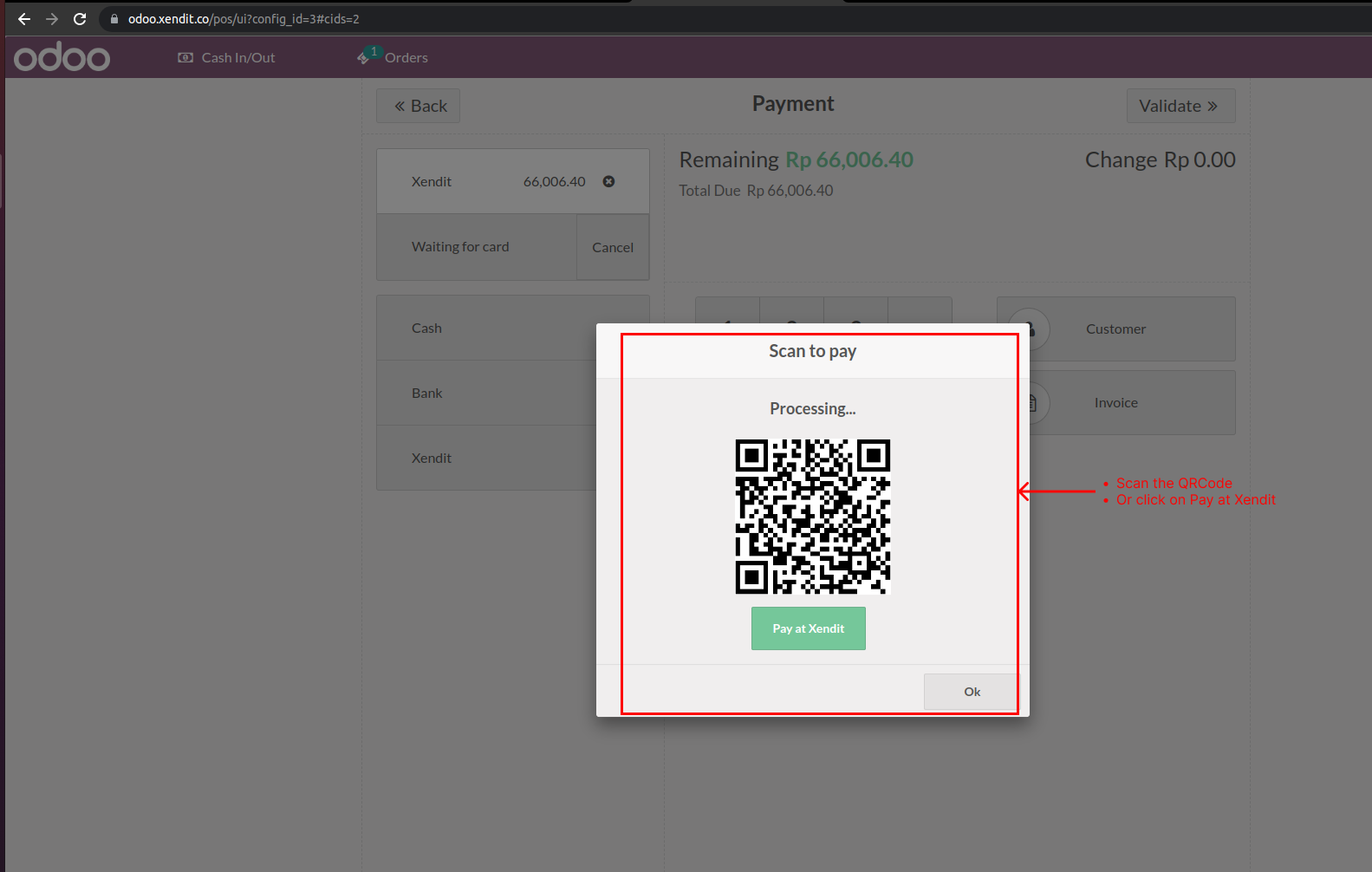Go back with browser back arrow

24,18
